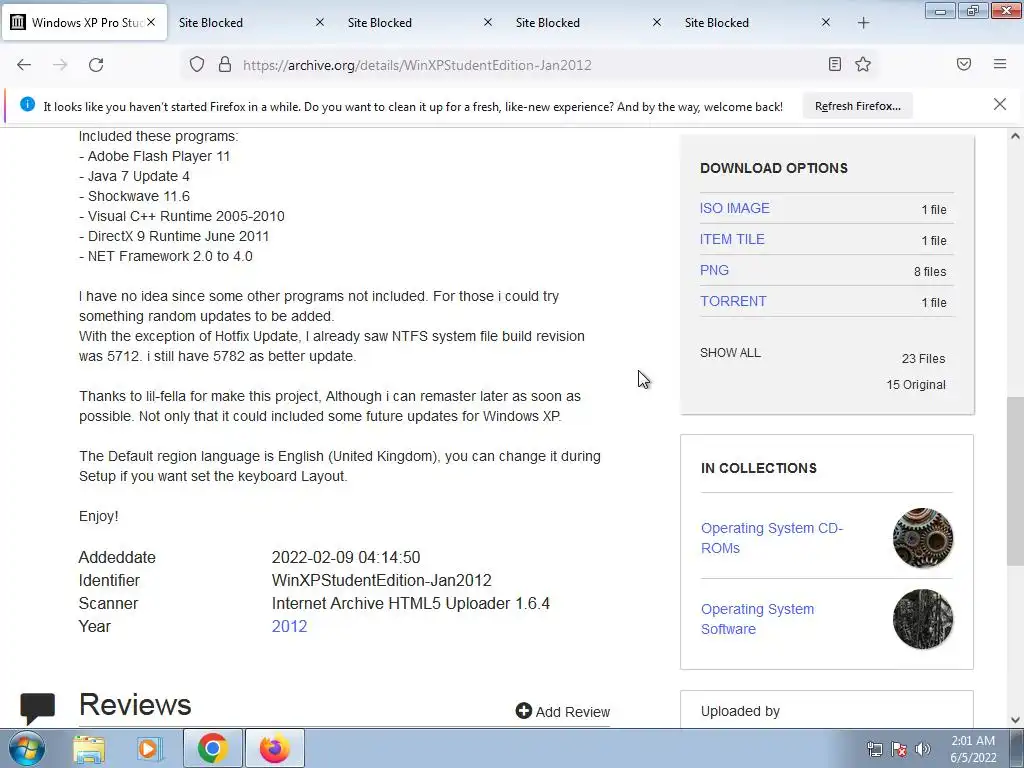Click the Reviews speech bubble icon
1024x768 pixels.
37,708
